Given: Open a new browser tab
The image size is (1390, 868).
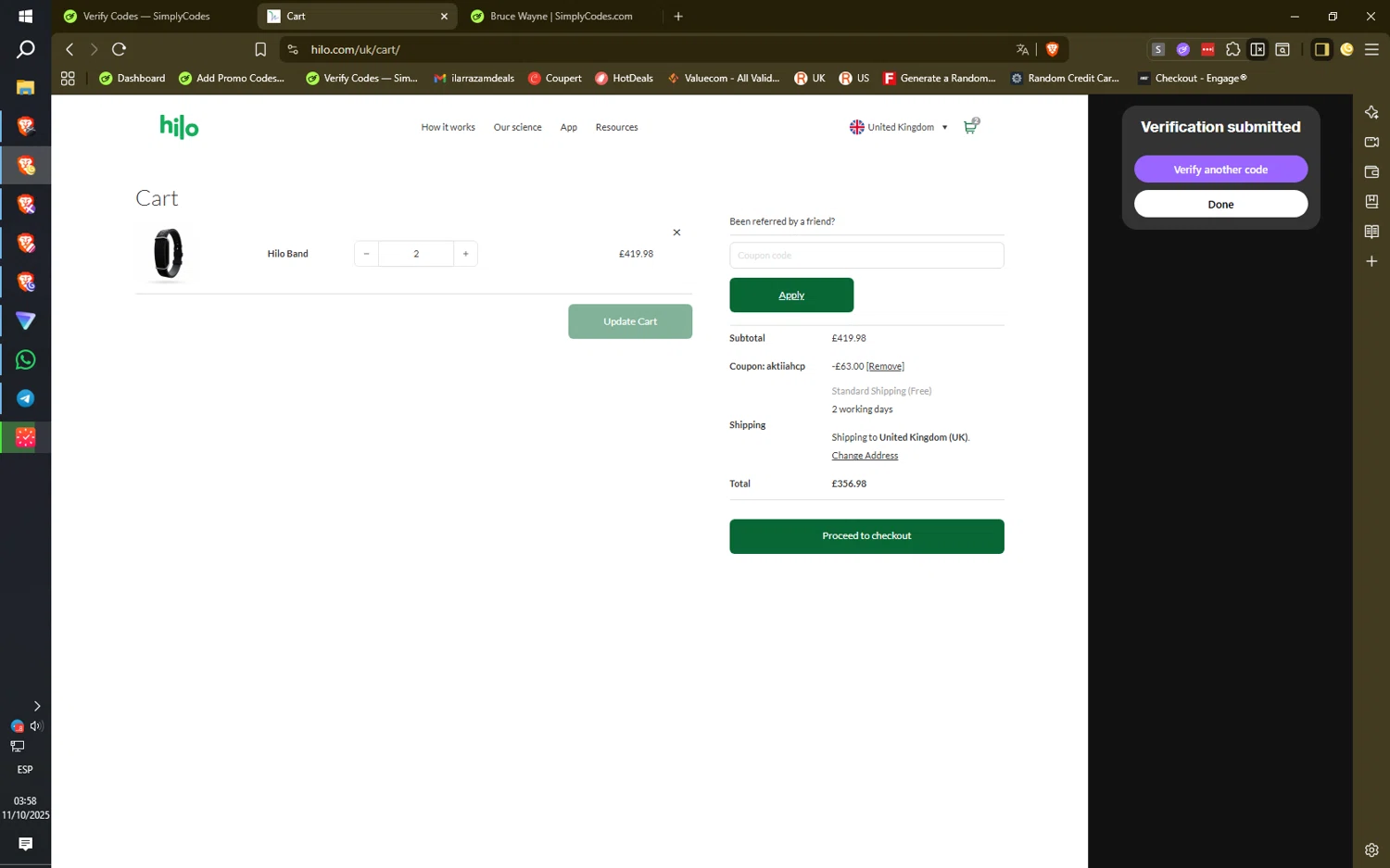Looking at the screenshot, I should (x=678, y=16).
